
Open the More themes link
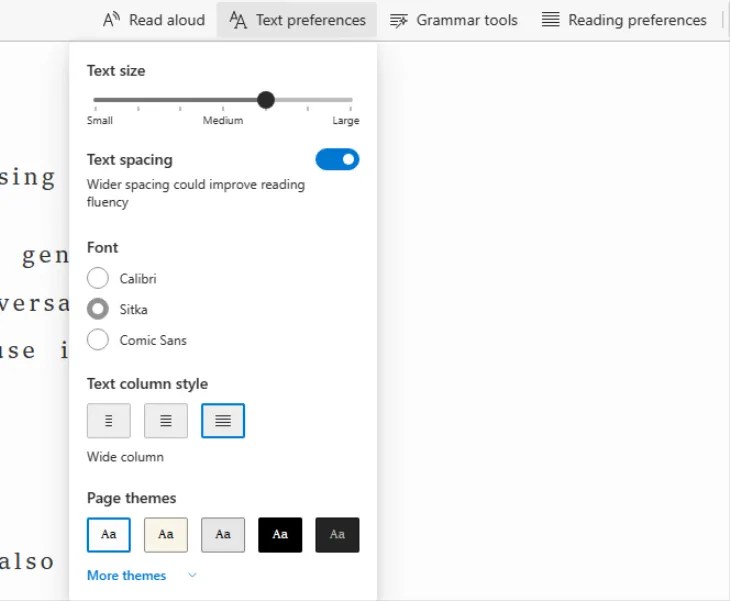(x=126, y=575)
